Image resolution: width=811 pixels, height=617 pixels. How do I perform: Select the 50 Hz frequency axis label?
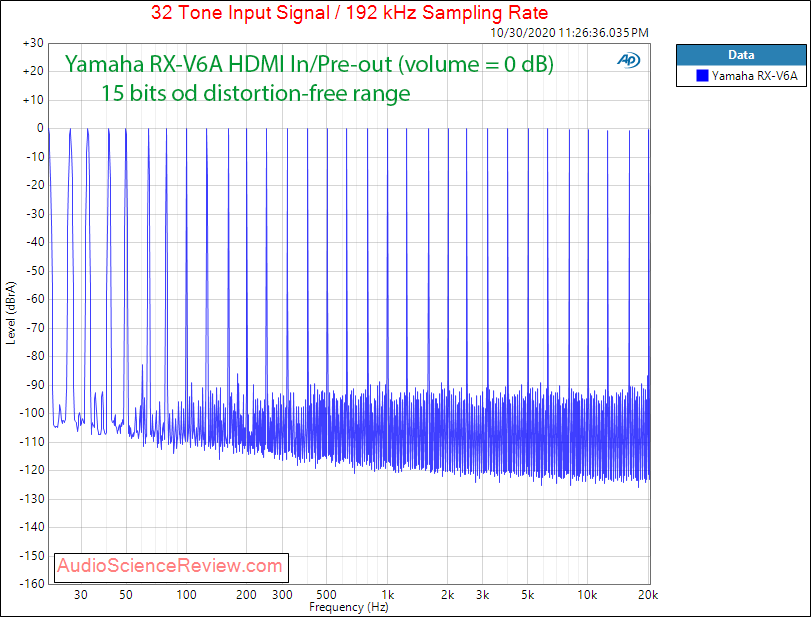click(x=126, y=595)
